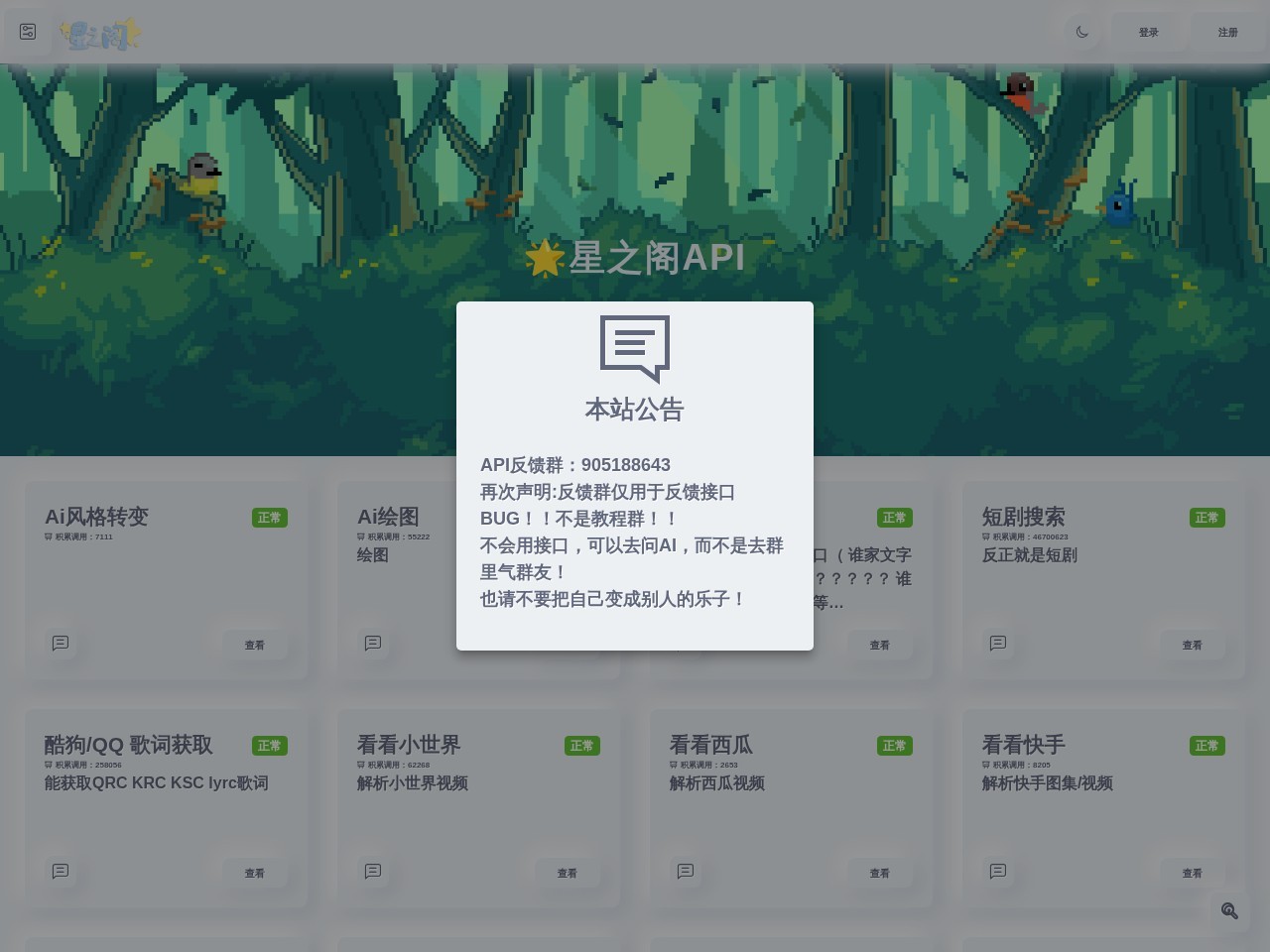Click the app switcher icon at top left

27,31
